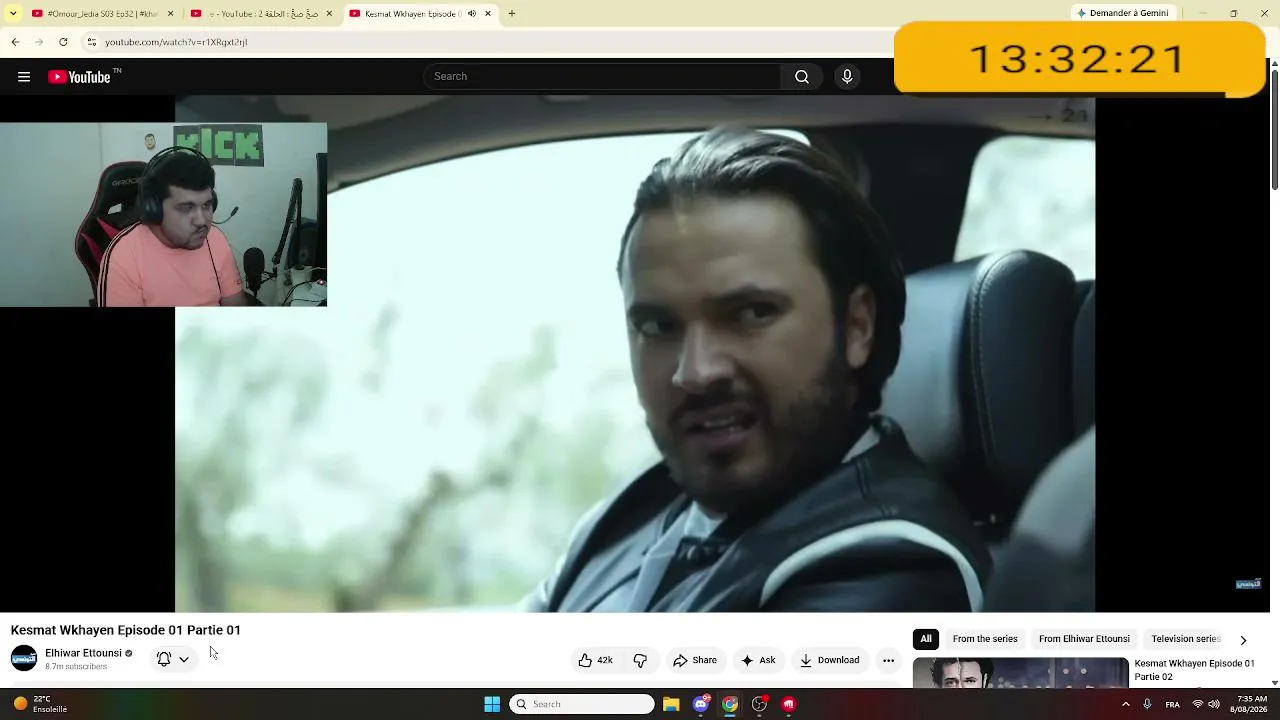The height and width of the screenshot is (720, 1280).
Task: Launch File Explorer from the taskbar
Action: coord(671,704)
